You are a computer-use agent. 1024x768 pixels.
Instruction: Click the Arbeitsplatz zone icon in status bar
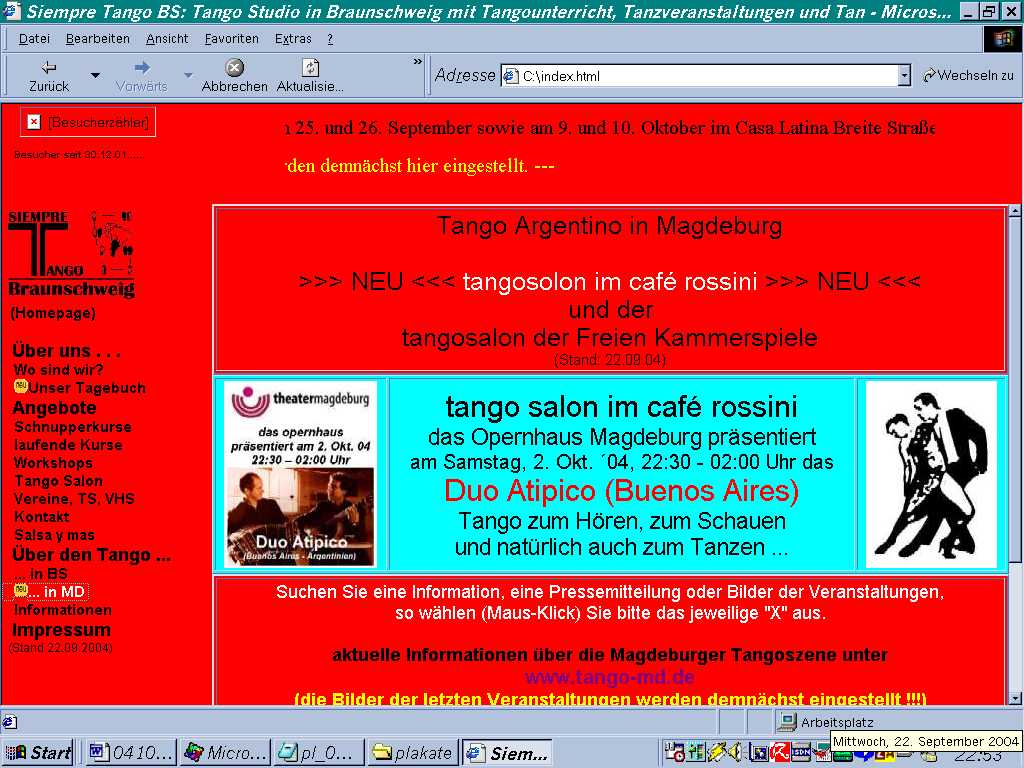coord(787,722)
